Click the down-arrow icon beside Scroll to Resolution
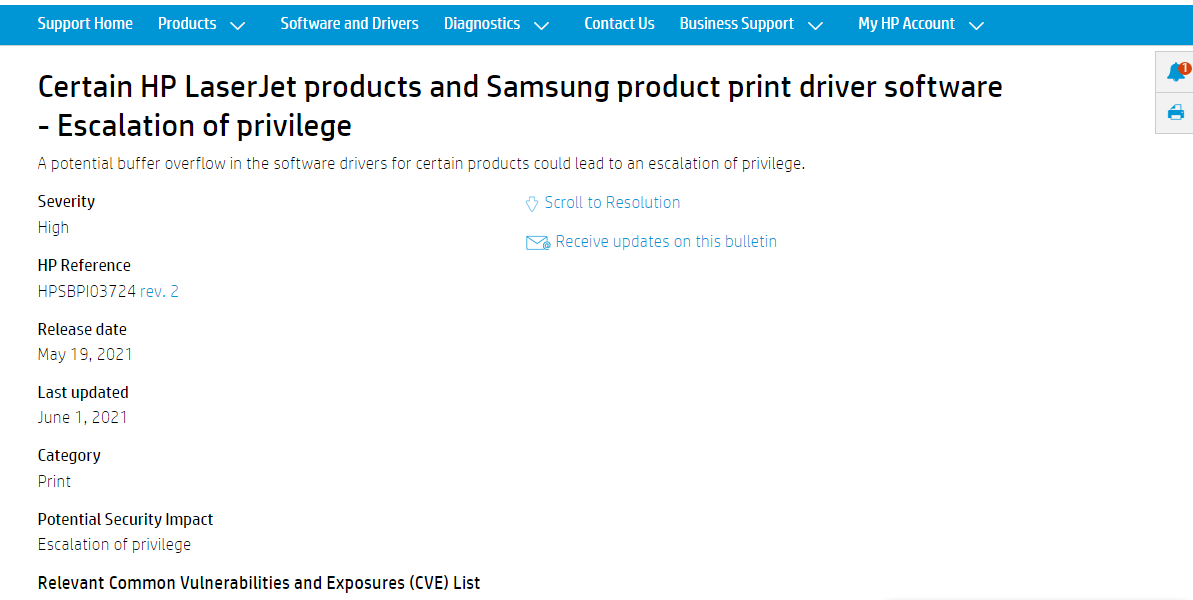 pos(532,203)
